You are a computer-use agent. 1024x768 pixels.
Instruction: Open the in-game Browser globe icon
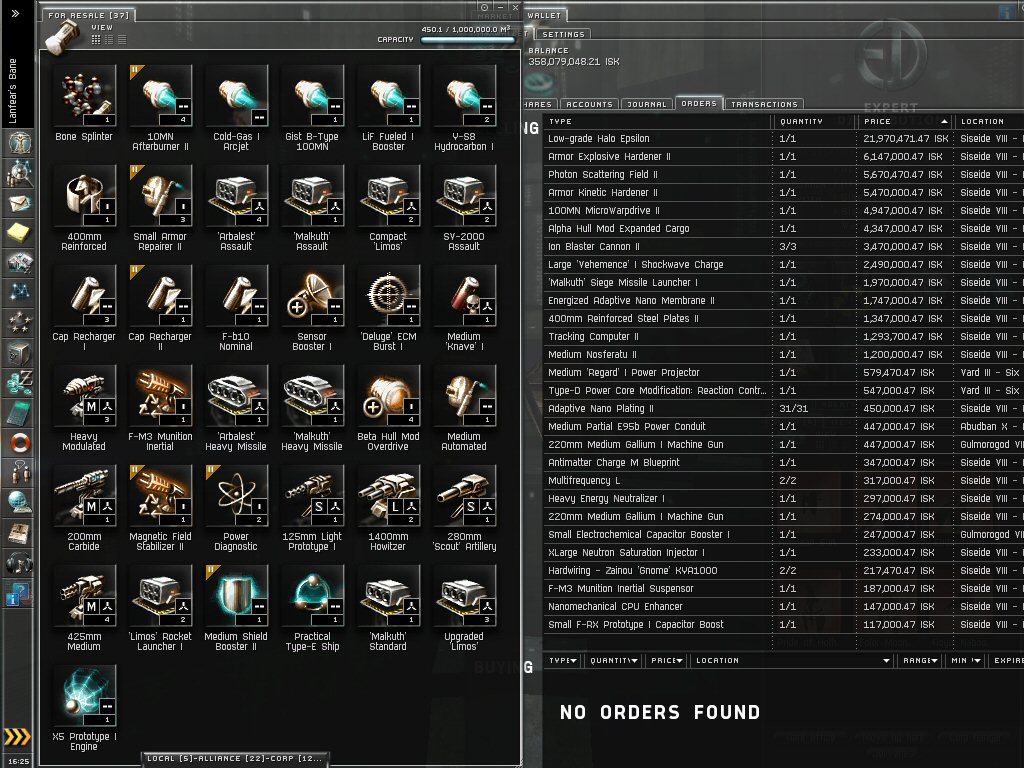(x=19, y=503)
